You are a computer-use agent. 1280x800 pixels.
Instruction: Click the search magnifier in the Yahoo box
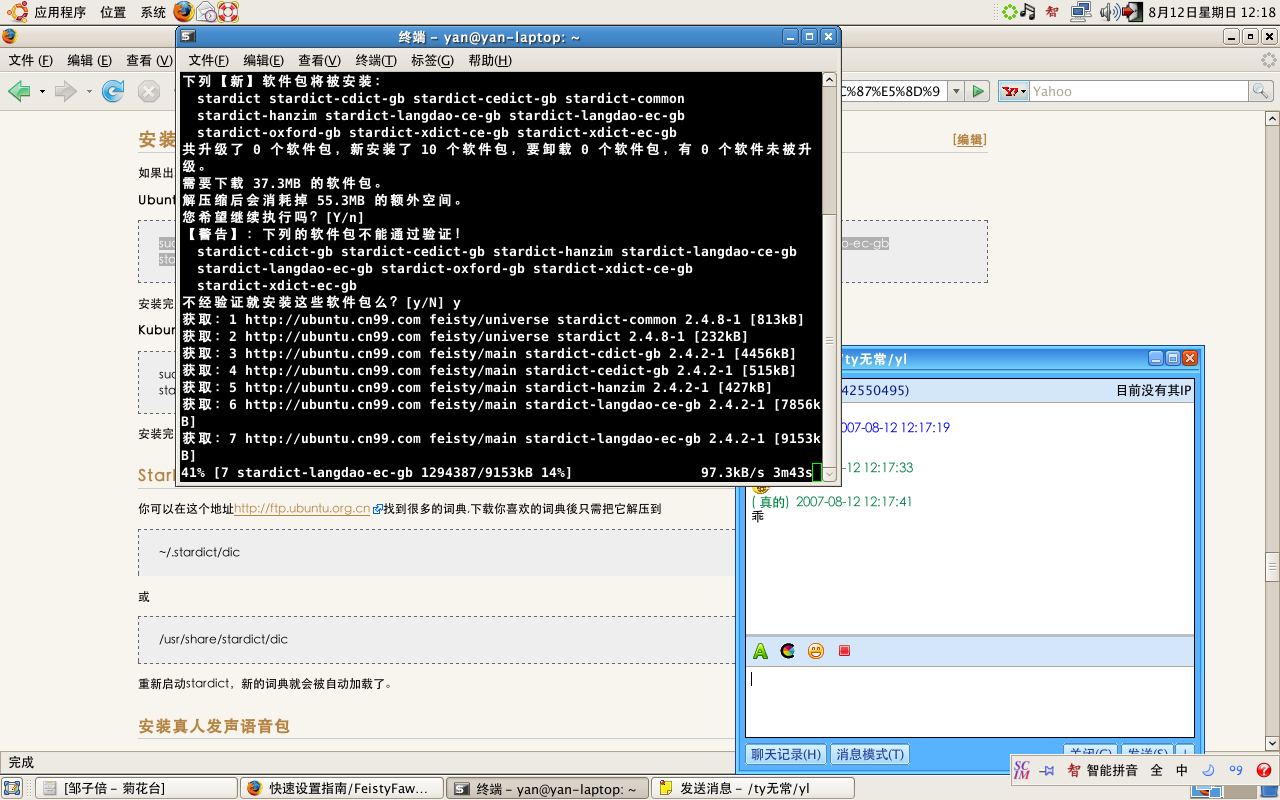[1261, 91]
